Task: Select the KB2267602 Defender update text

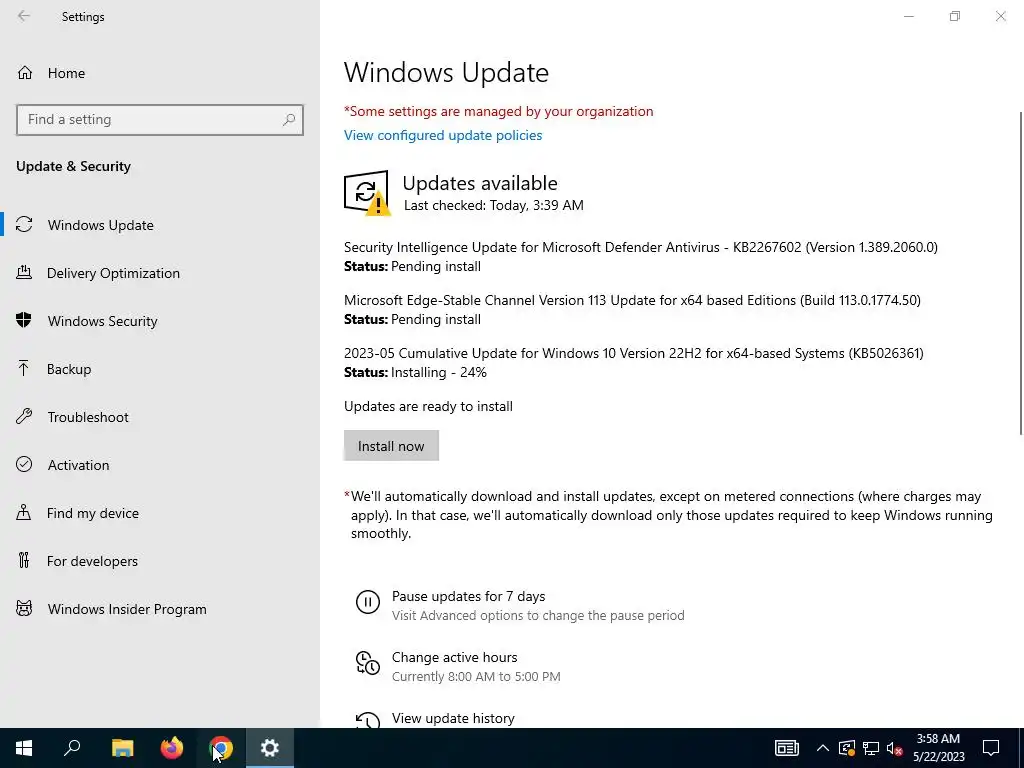Action: (x=641, y=248)
